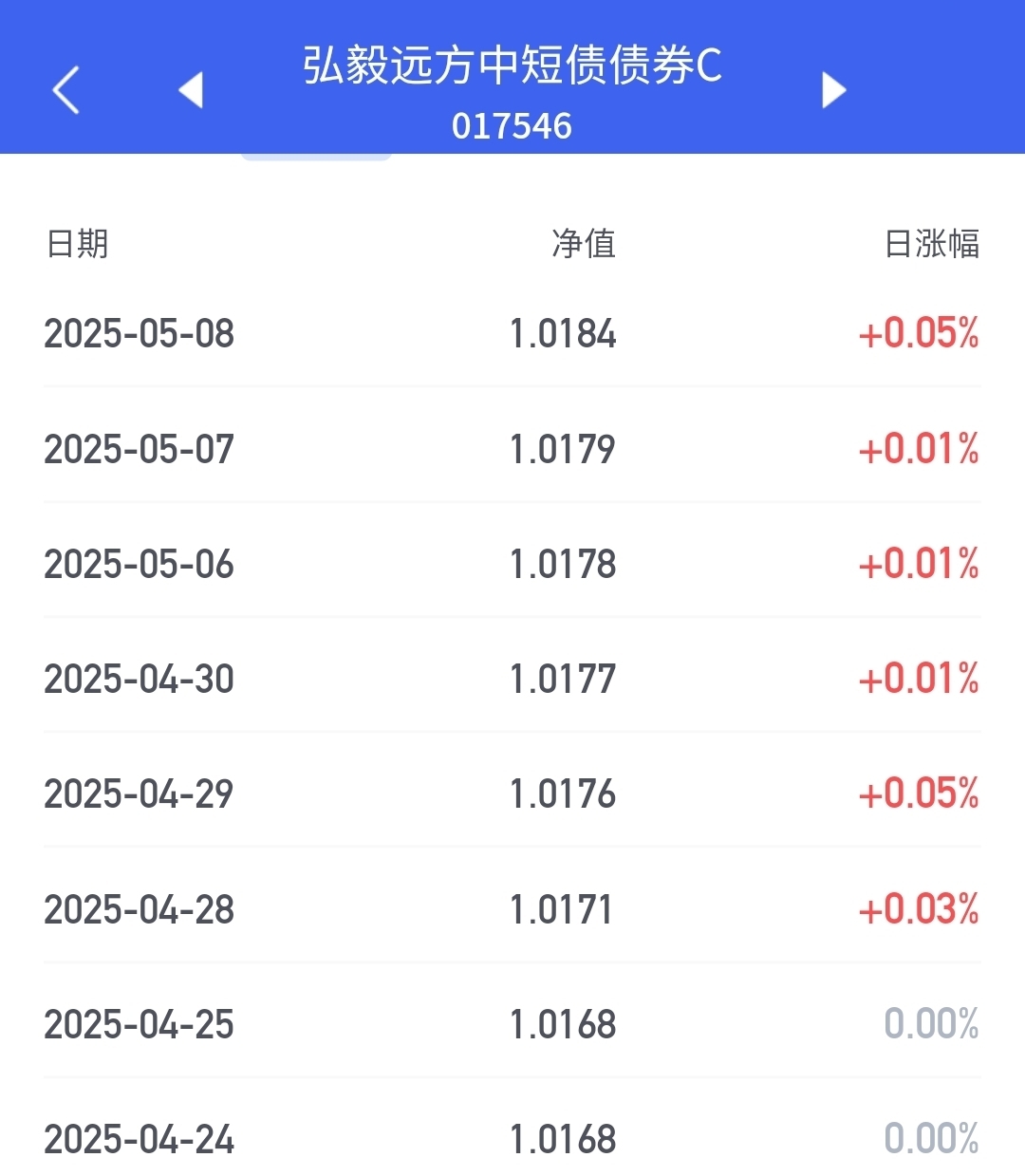Go to previous fund with left triangle
This screenshot has height=1176, width=1025.
tap(192, 90)
